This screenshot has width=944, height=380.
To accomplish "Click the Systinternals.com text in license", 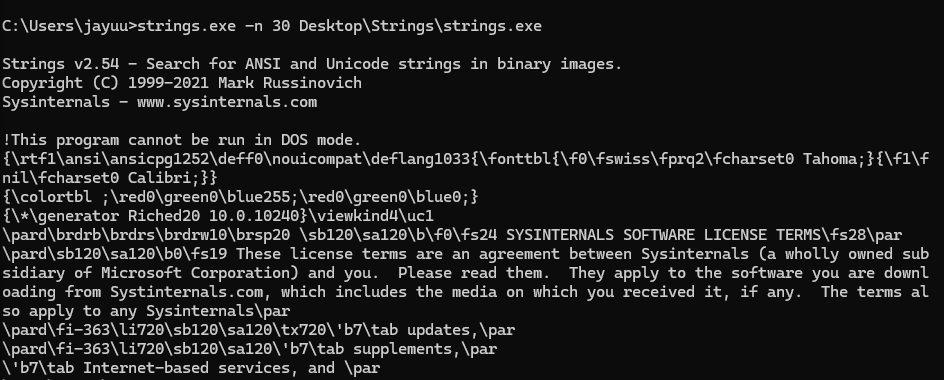I will (x=187, y=291).
